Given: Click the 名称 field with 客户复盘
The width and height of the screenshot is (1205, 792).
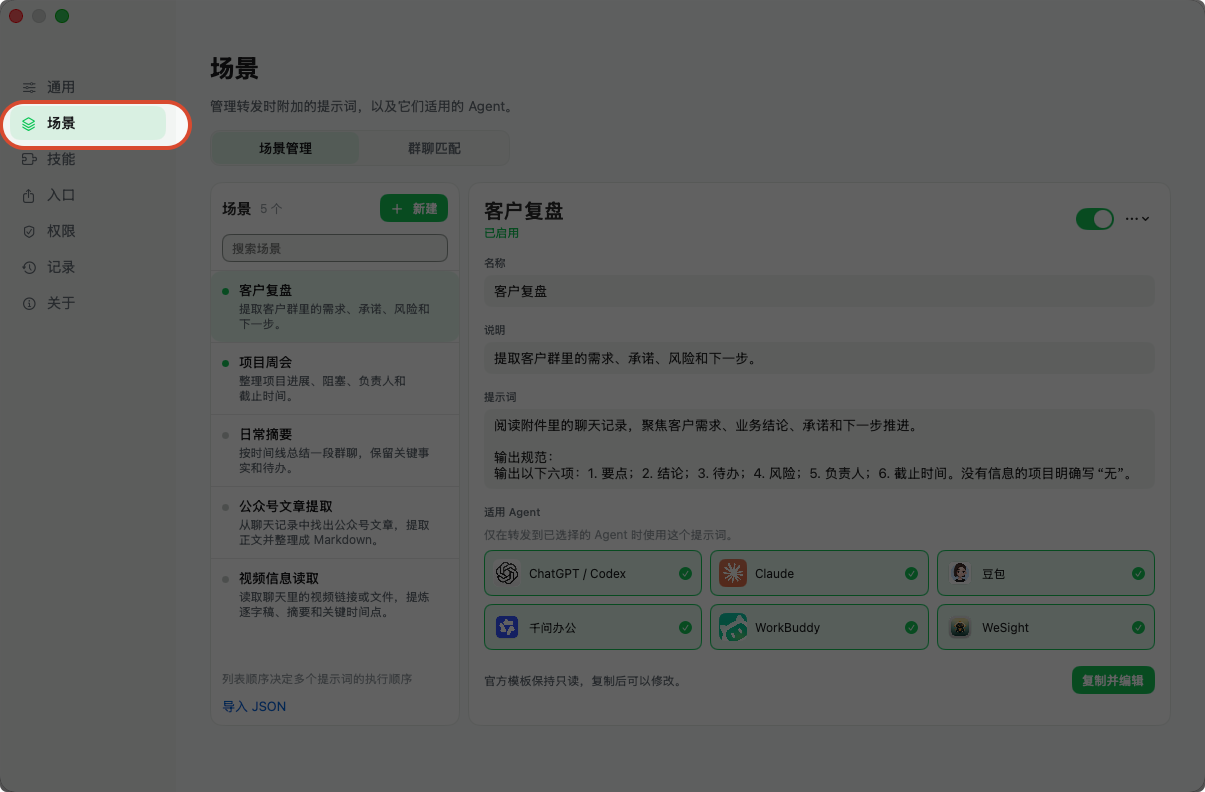Looking at the screenshot, I should coord(819,291).
